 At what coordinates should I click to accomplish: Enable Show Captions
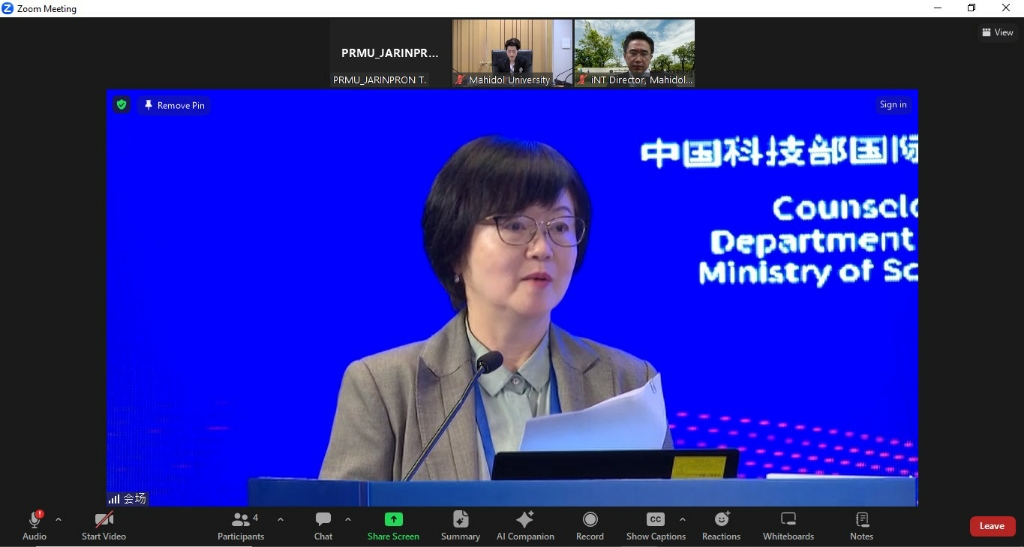pyautogui.click(x=656, y=525)
